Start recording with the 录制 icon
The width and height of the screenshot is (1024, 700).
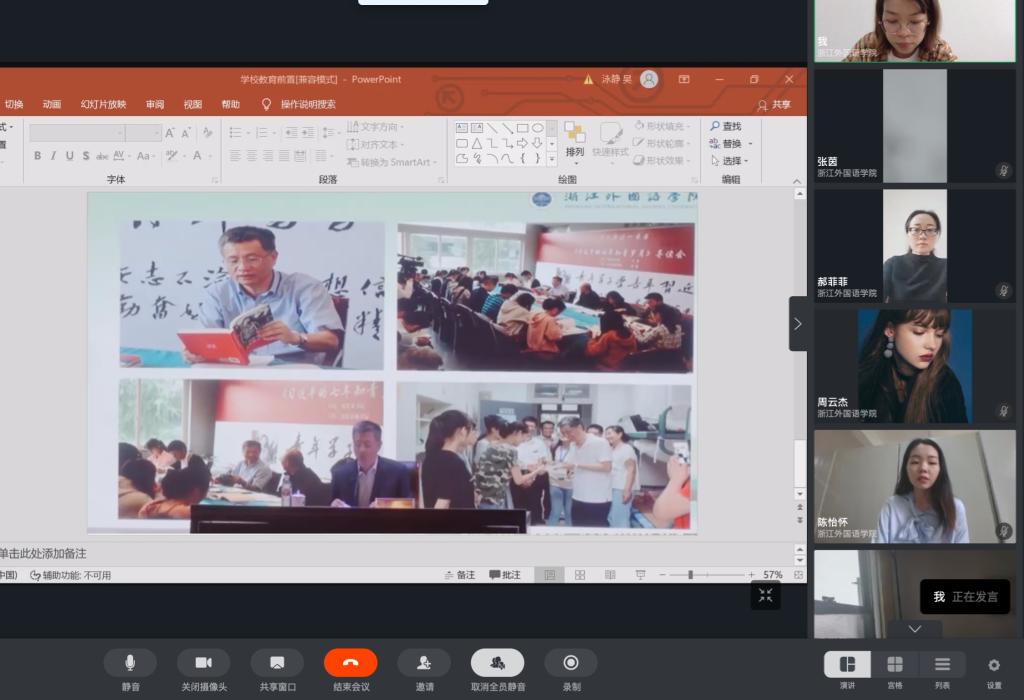click(571, 663)
